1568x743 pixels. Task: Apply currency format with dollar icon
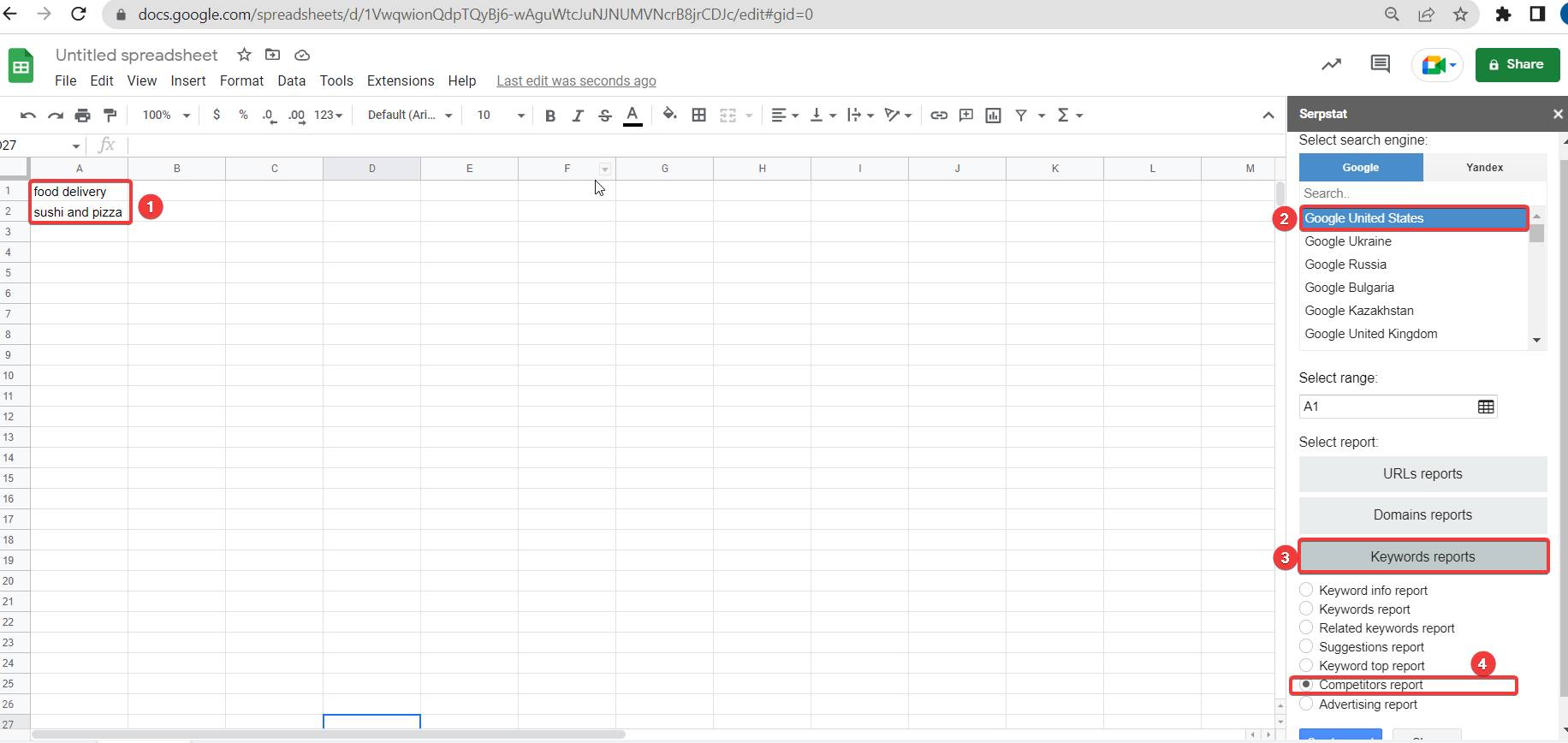tap(217, 115)
